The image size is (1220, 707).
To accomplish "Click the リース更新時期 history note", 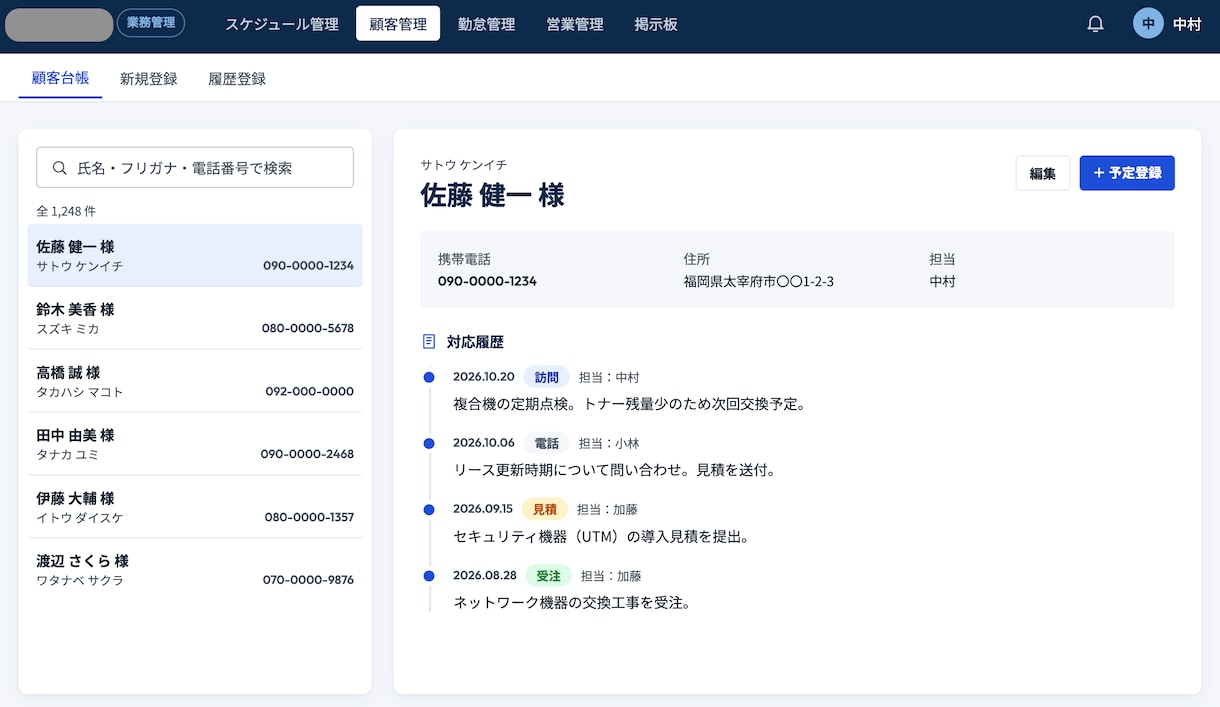I will [x=615, y=470].
